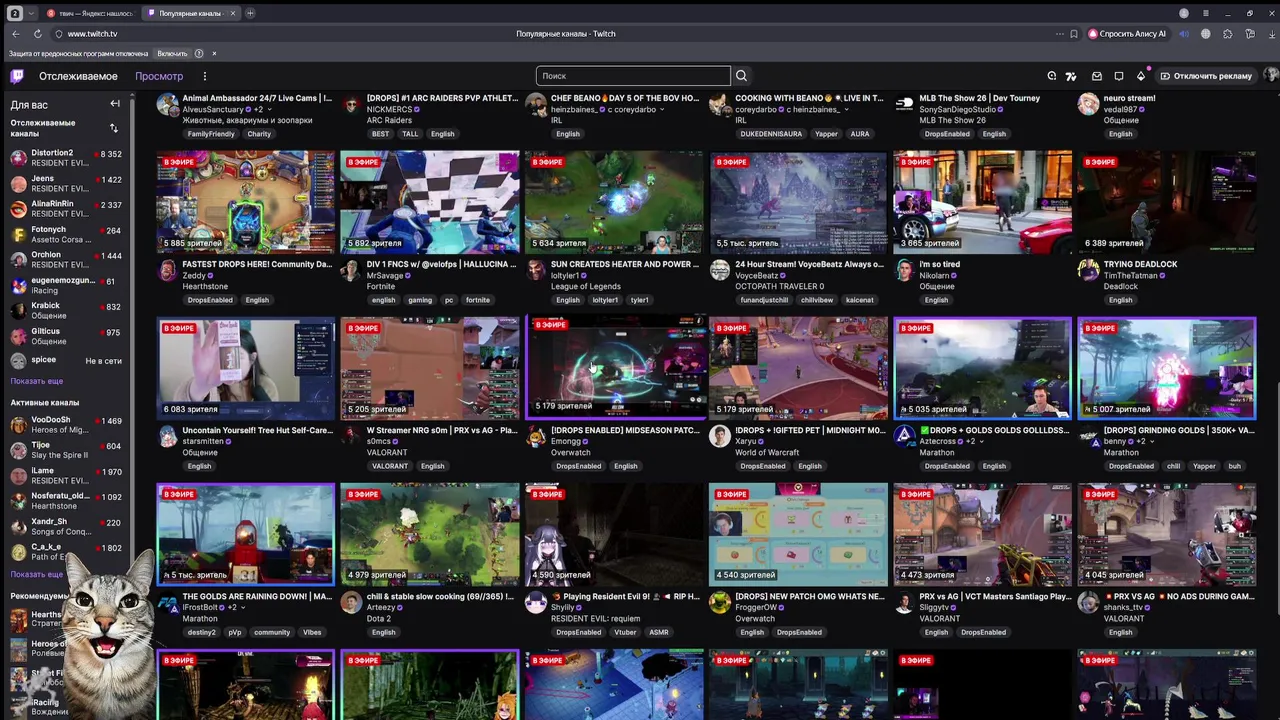Click the sort arrows for followed channels

(113, 128)
